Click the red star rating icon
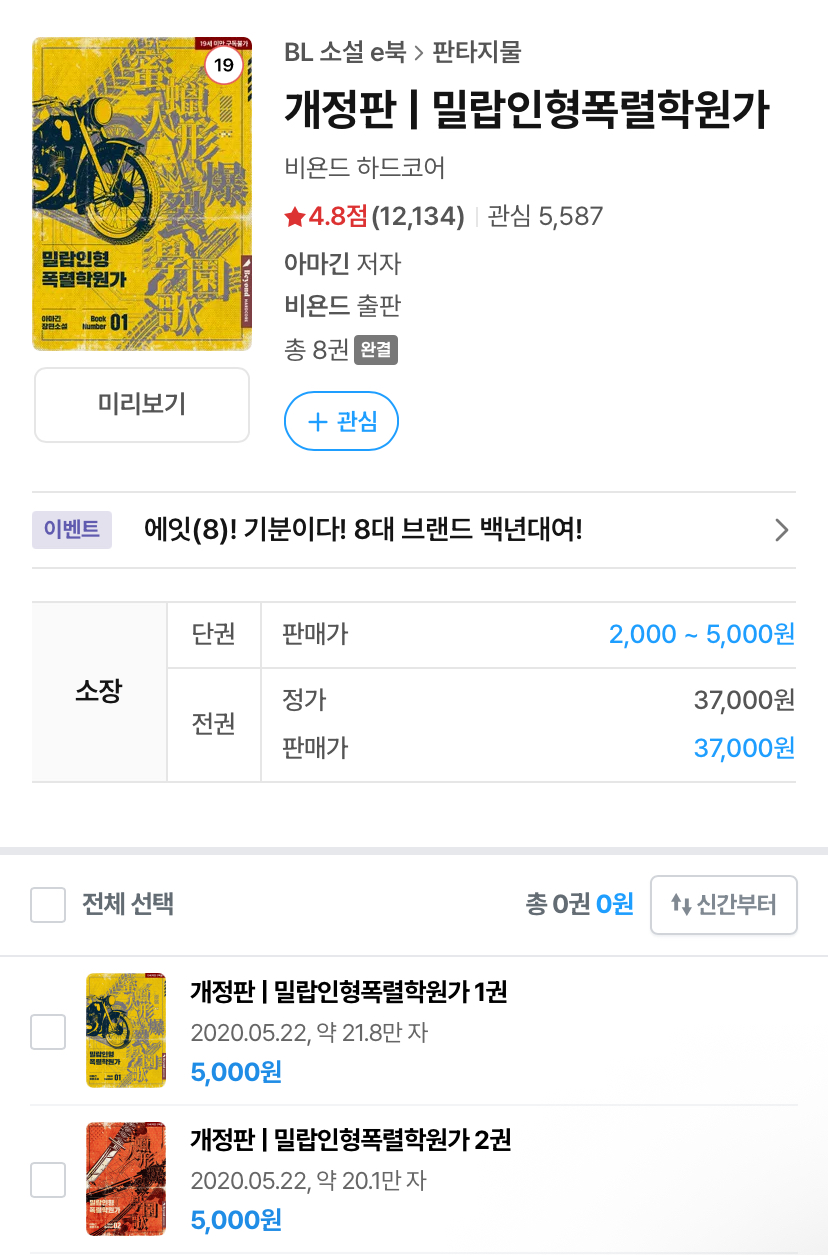This screenshot has width=828, height=1255. tap(295, 216)
